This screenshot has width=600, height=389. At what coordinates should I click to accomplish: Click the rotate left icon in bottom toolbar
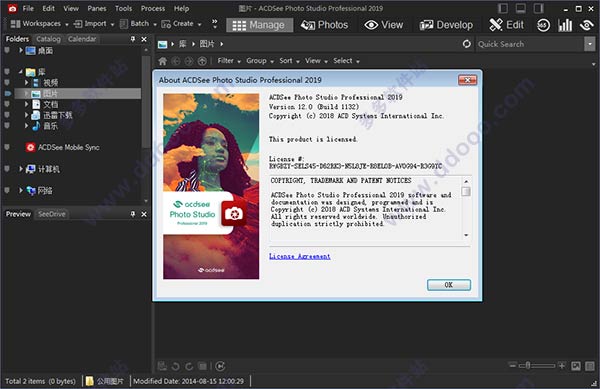175,366
